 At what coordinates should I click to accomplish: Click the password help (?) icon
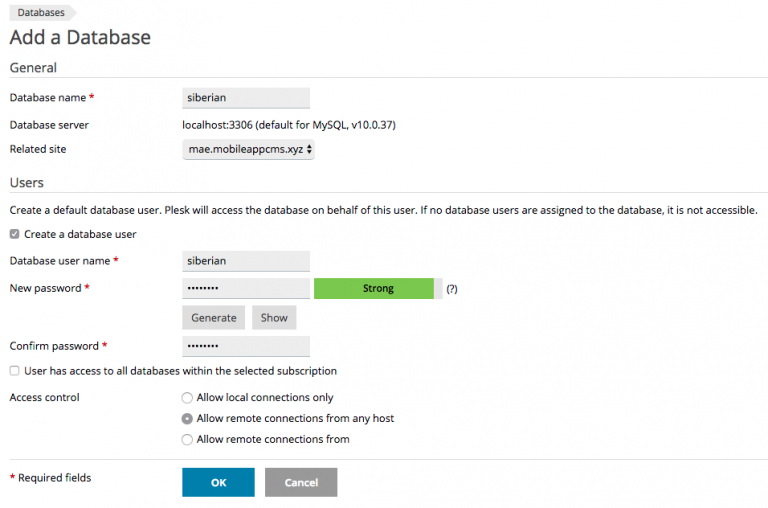(452, 289)
